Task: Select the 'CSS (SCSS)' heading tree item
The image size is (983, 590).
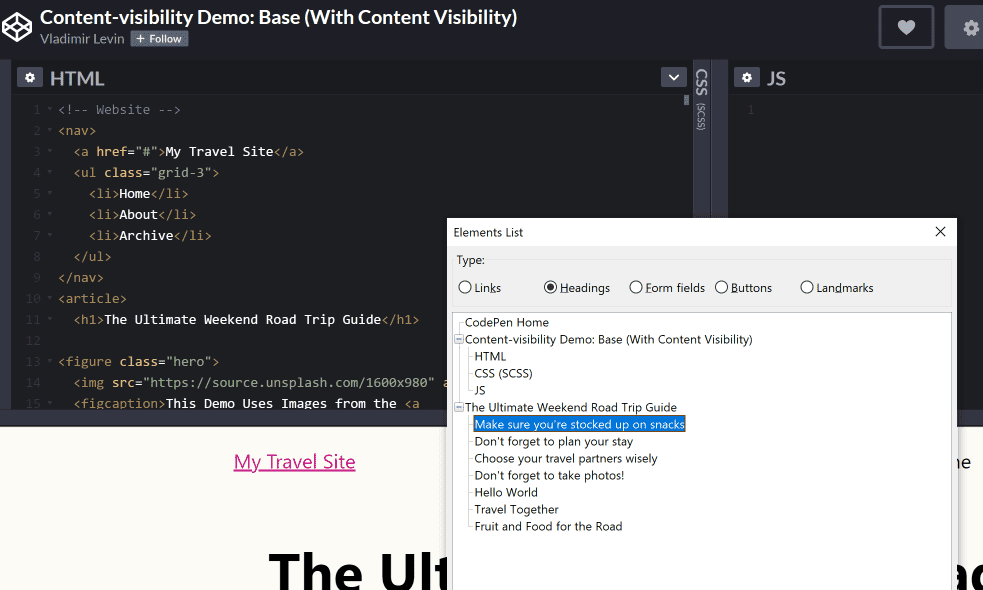Action: (x=503, y=373)
